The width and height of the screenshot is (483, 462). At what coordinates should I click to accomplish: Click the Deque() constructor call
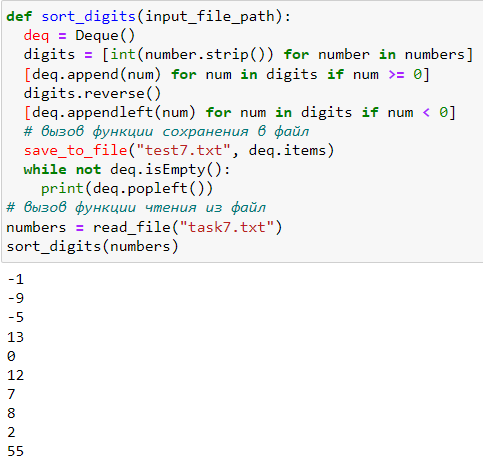[105, 35]
